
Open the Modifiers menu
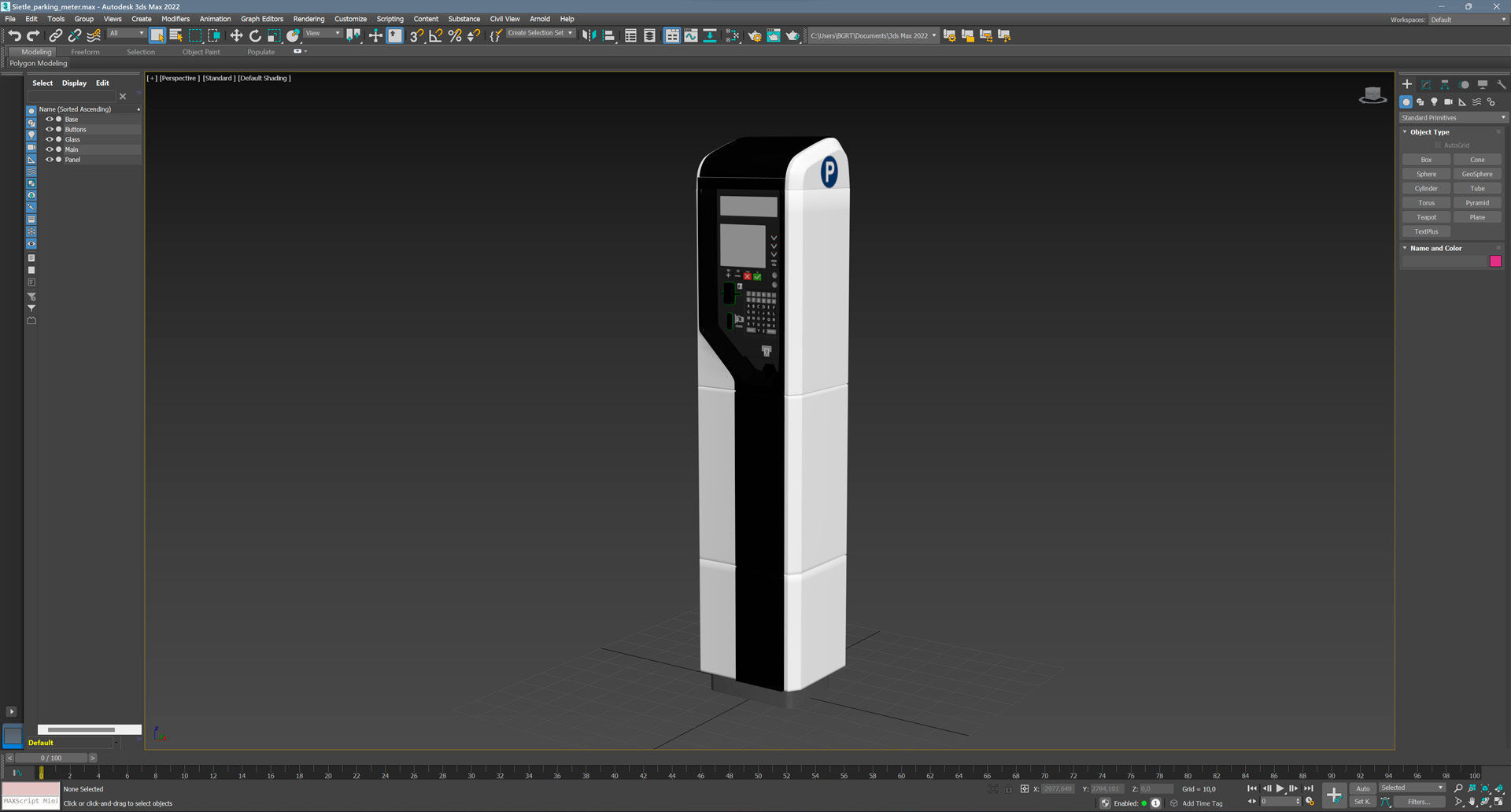click(x=175, y=19)
